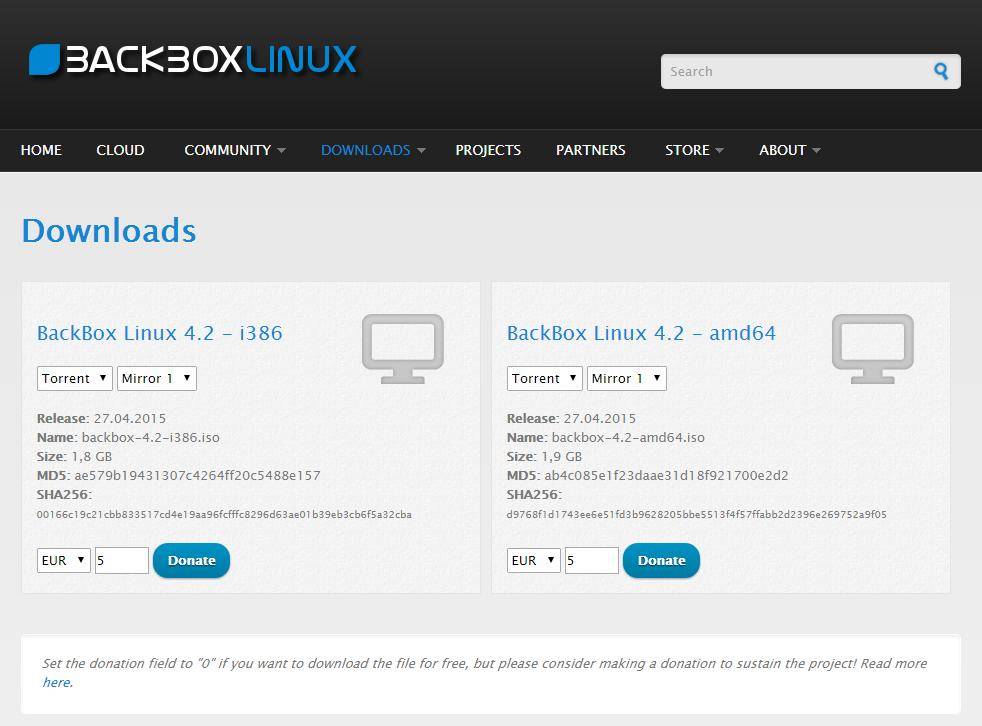Click the amd64 SHA256 hash d9768f1d...
The width and height of the screenshot is (982, 726).
[x=696, y=515]
